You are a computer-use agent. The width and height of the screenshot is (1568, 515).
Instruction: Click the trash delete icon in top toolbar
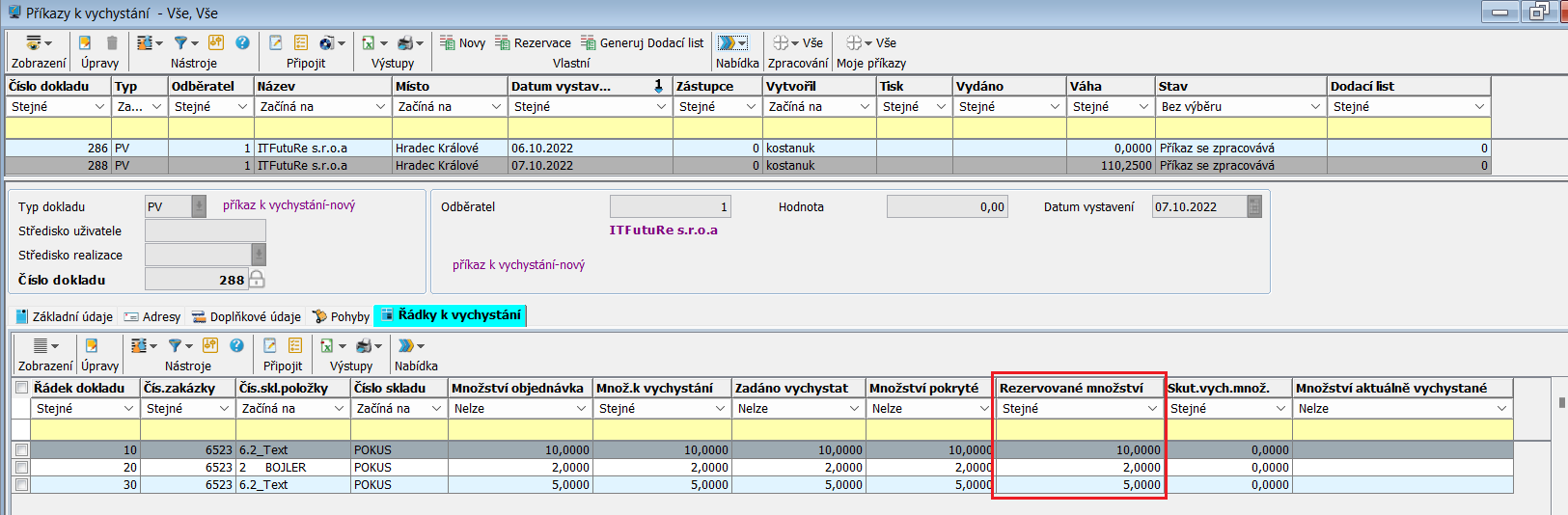pyautogui.click(x=112, y=42)
